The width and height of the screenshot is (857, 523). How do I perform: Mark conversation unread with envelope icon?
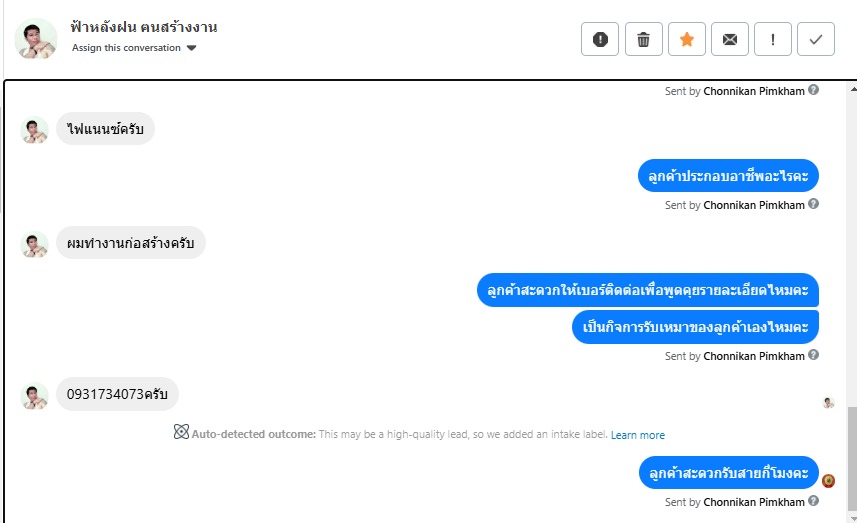tap(730, 39)
